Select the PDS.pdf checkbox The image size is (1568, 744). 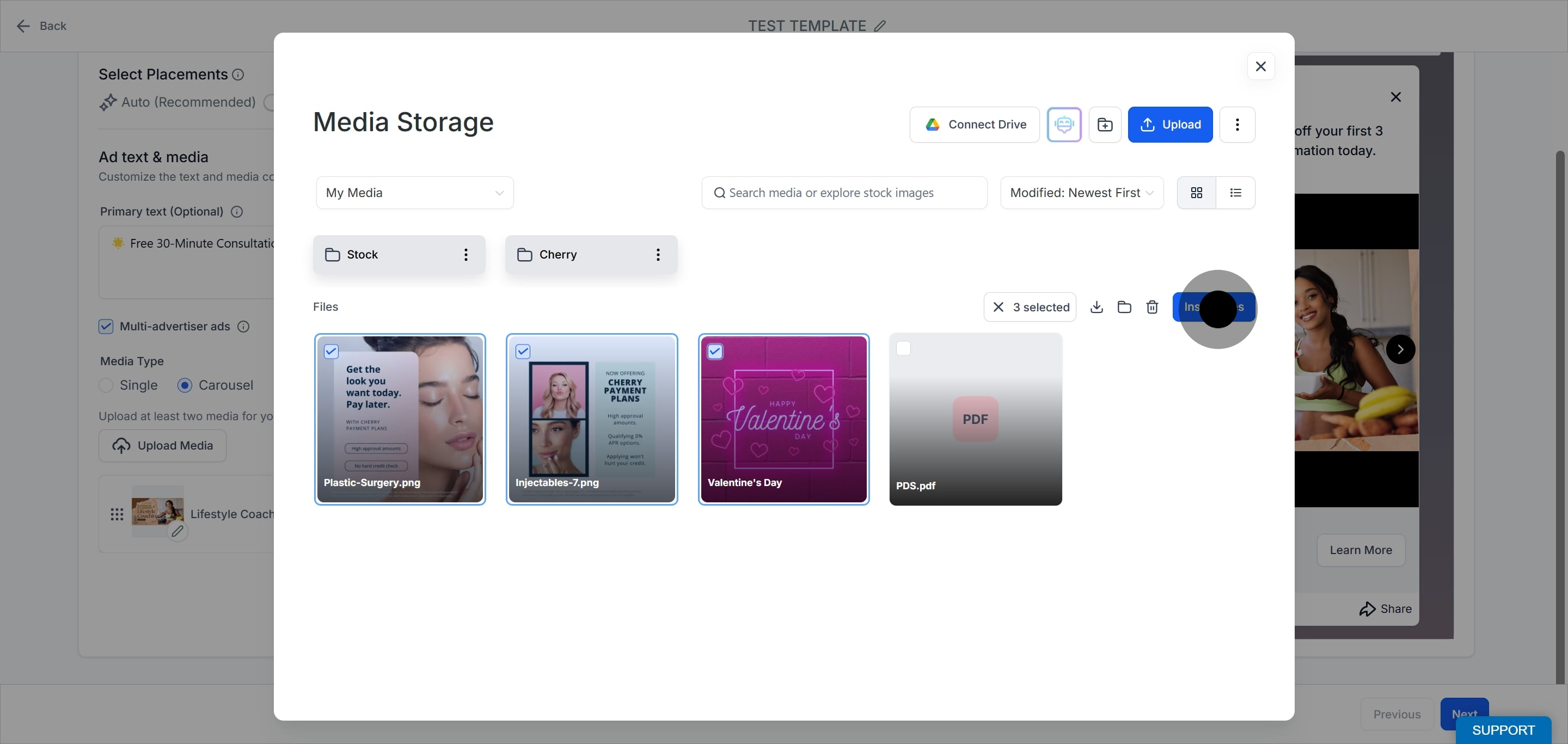point(903,348)
